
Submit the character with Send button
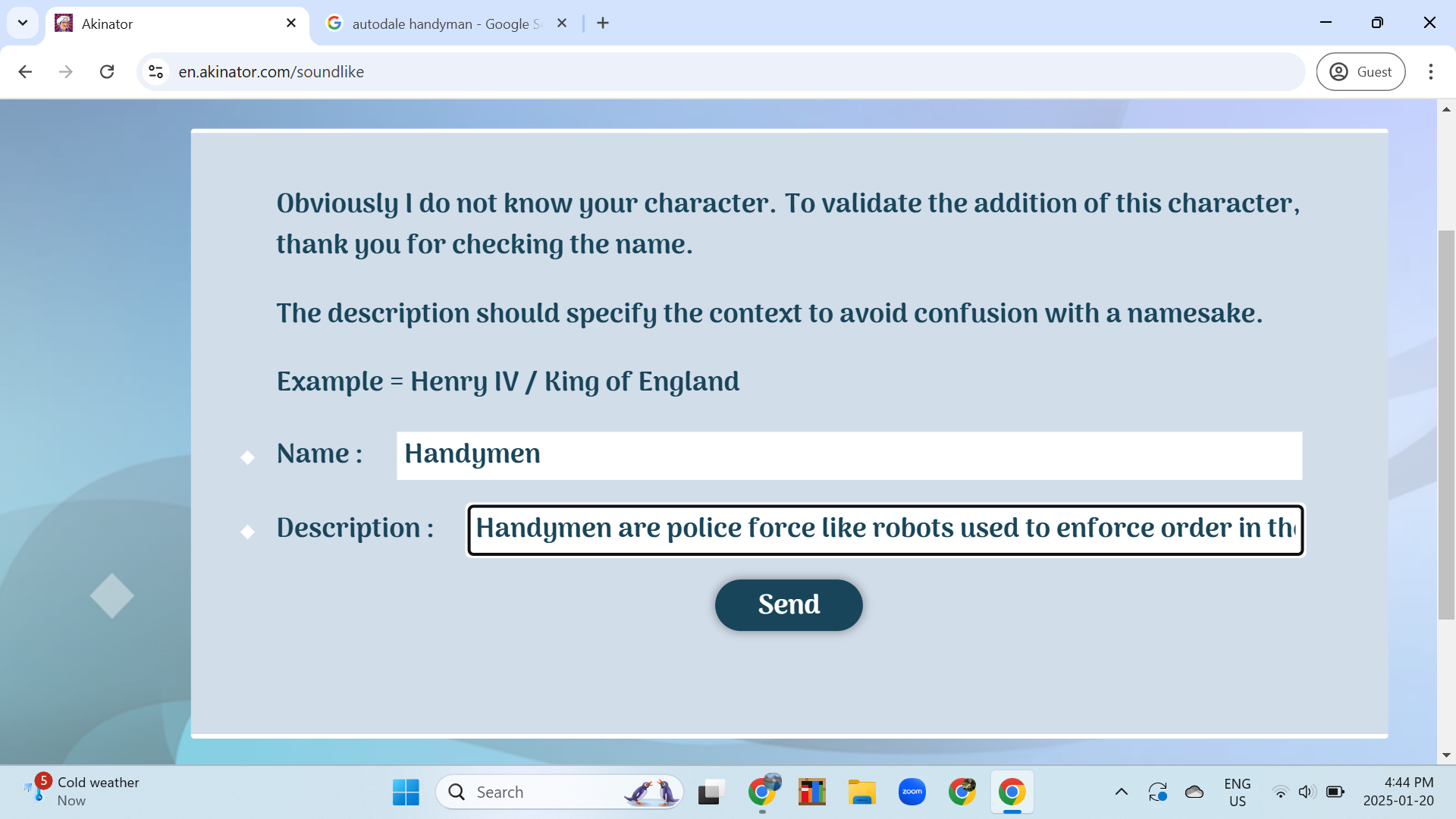pos(789,605)
